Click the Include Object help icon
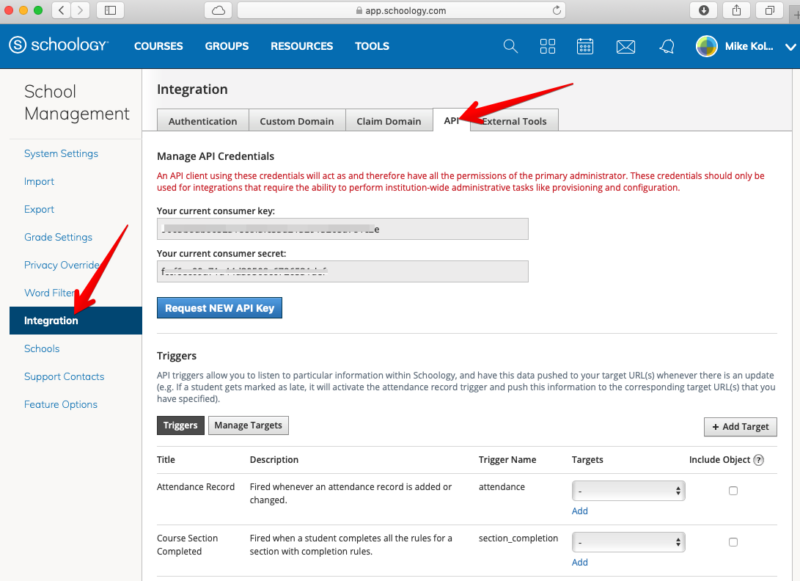800x581 pixels. point(759,460)
